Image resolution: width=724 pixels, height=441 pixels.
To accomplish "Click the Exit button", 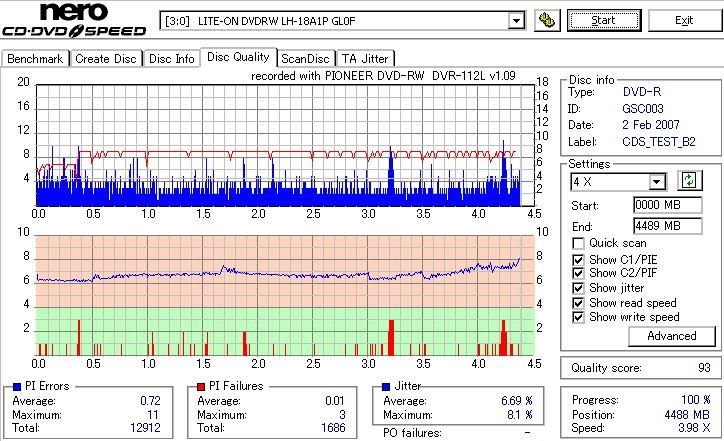I will click(684, 20).
